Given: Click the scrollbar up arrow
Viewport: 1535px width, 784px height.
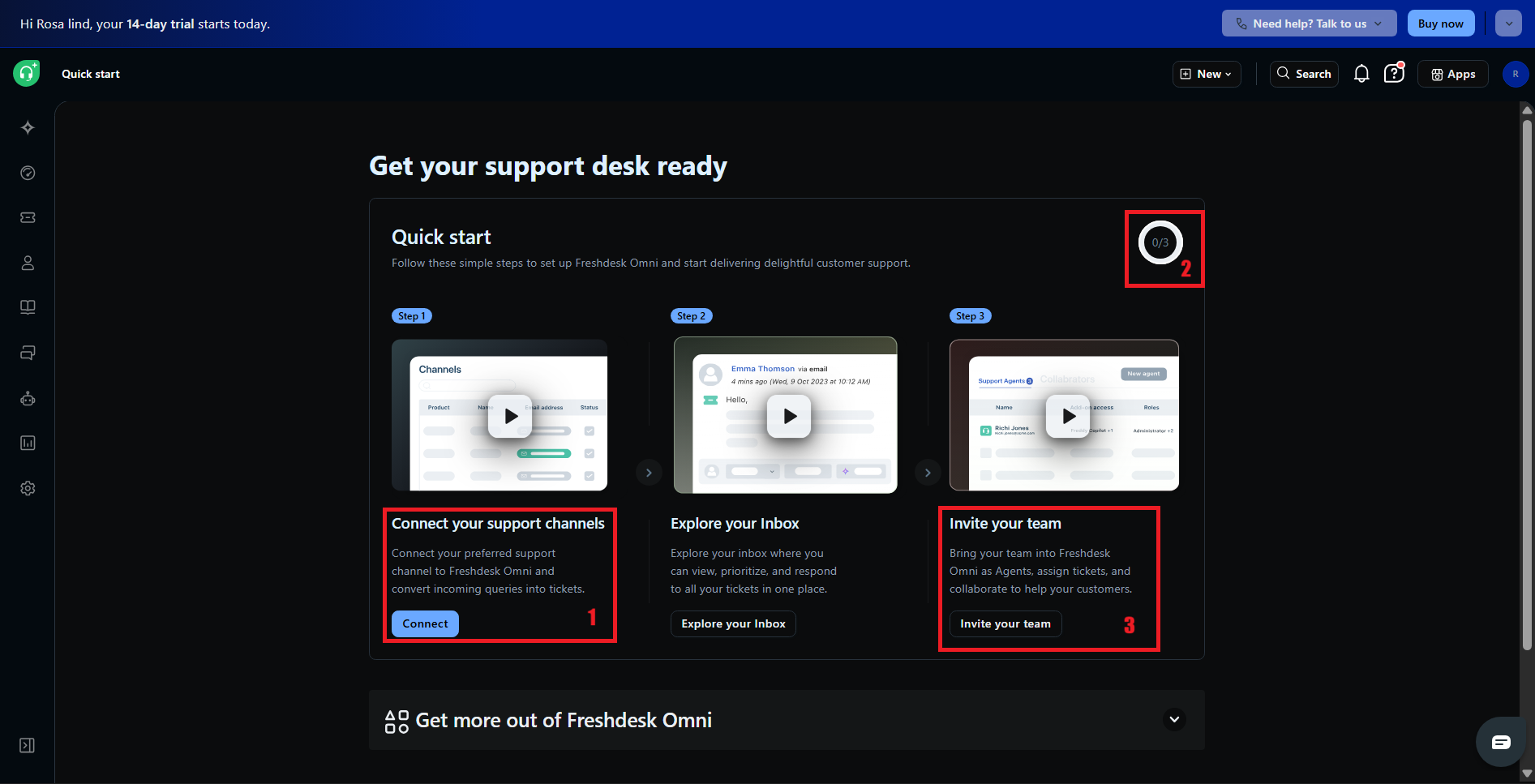Looking at the screenshot, I should coord(1527,109).
